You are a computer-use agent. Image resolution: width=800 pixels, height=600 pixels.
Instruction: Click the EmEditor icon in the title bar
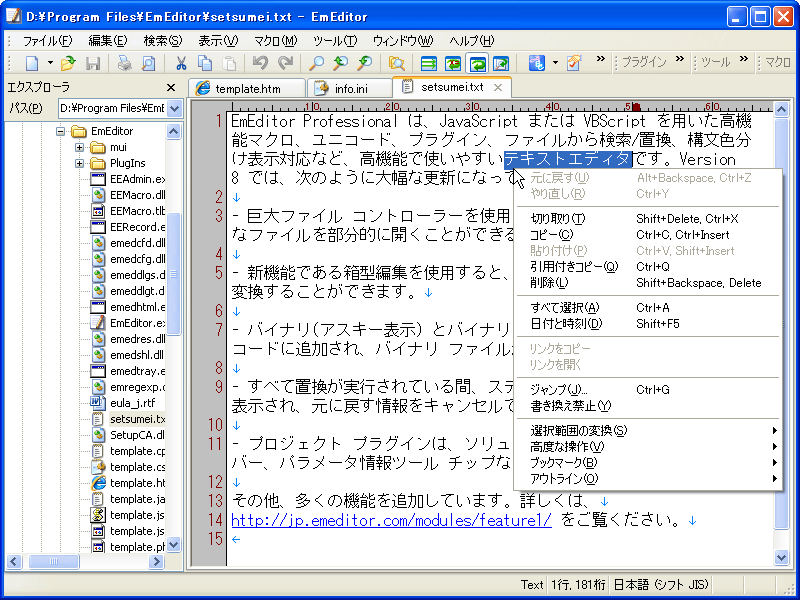(13, 17)
